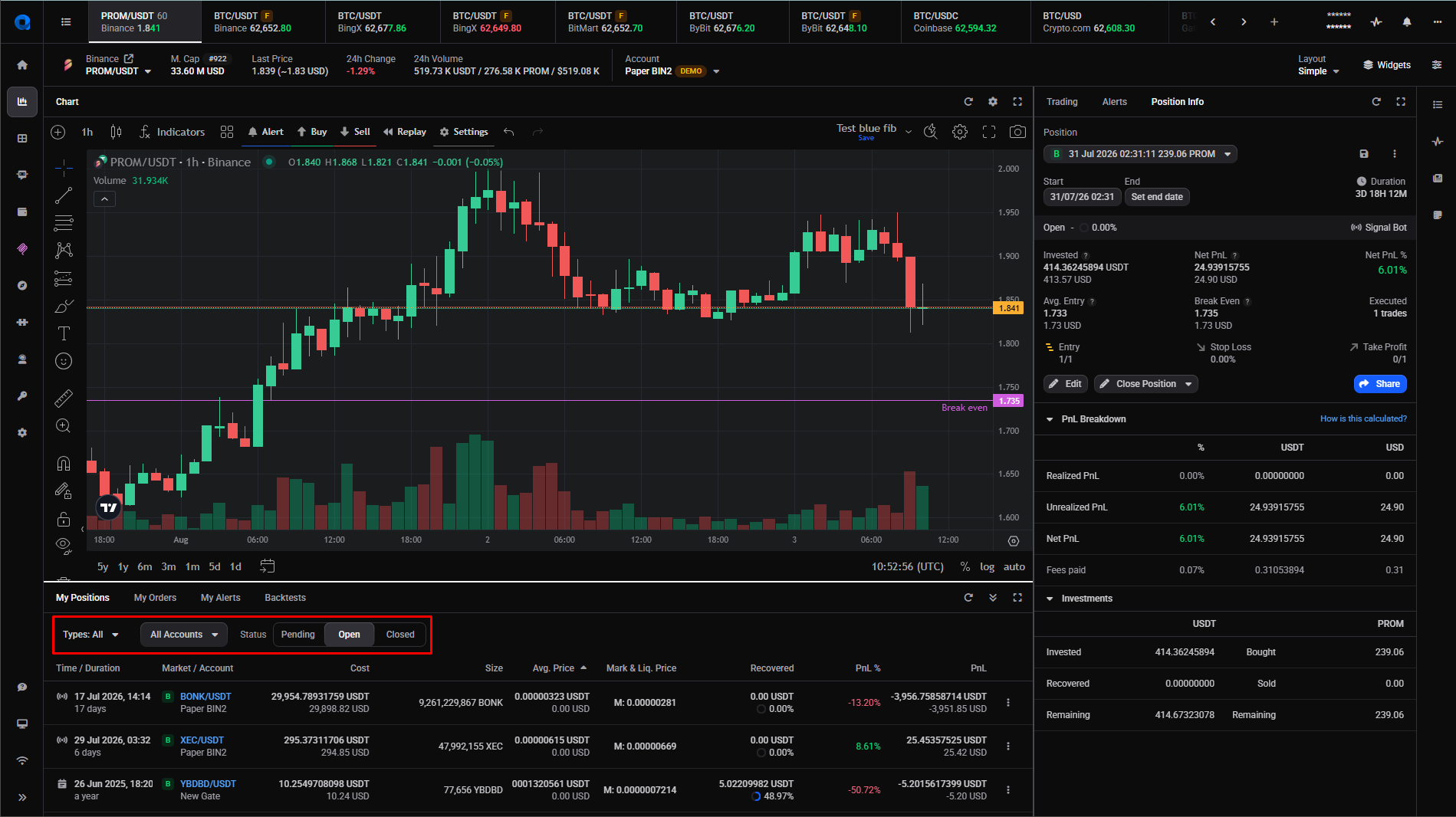Viewport: 1456px width, 817px height.
Task: Open the My Orders tab
Action: tap(155, 598)
